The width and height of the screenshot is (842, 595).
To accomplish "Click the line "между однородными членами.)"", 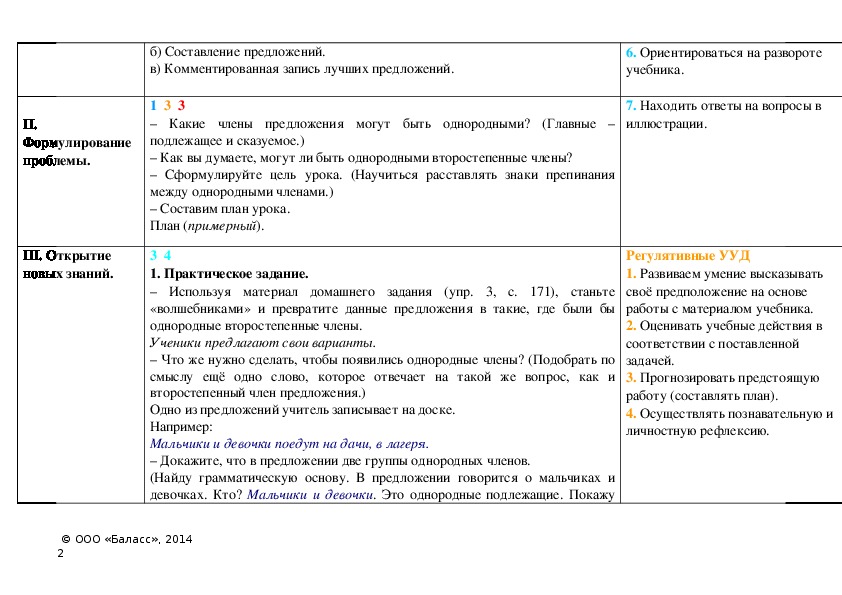I will tap(242, 192).
